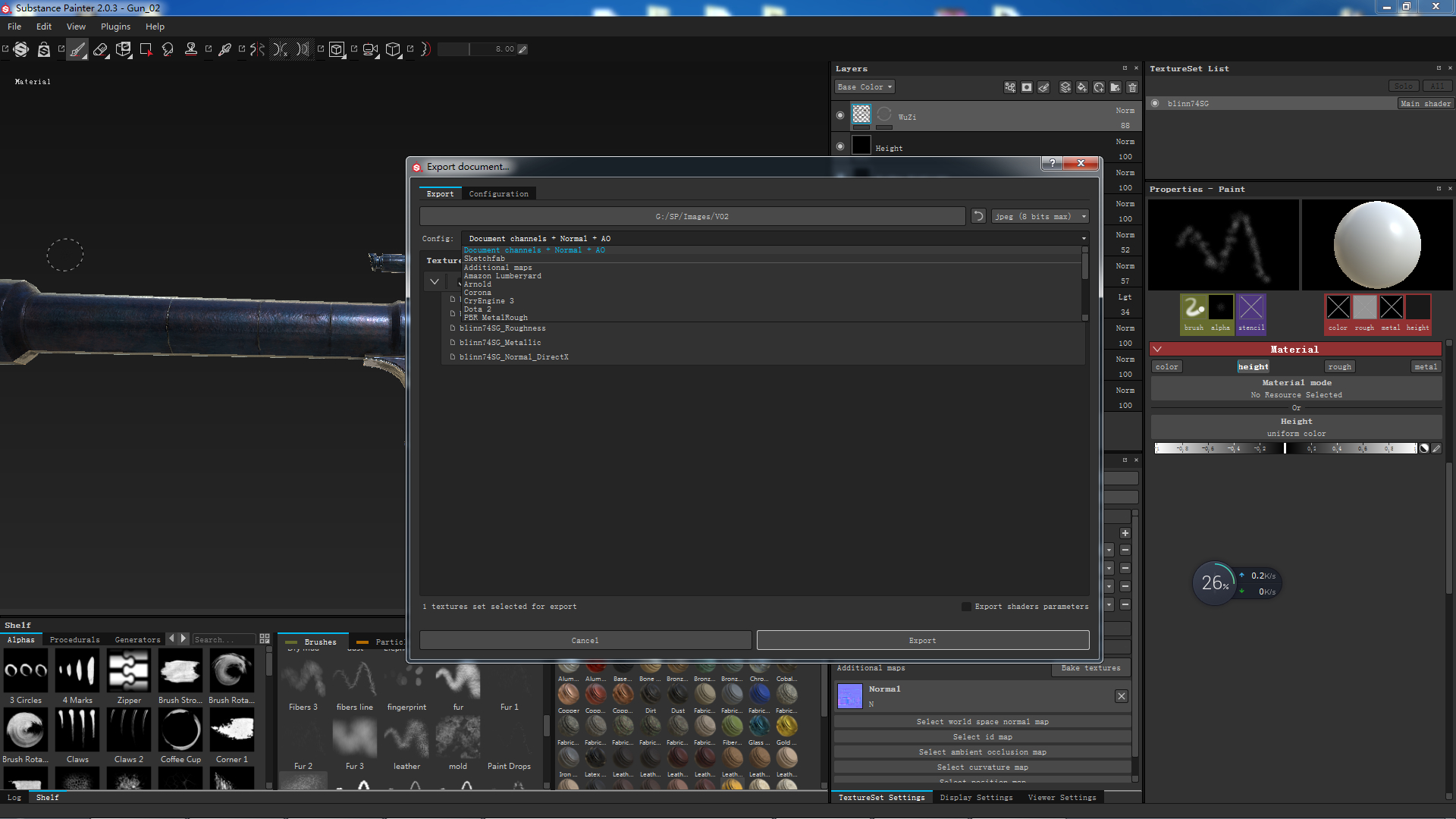Select the Zipper alpha thumbnail in Shelf
Image resolution: width=1456 pixels, height=819 pixels.
pos(129,672)
